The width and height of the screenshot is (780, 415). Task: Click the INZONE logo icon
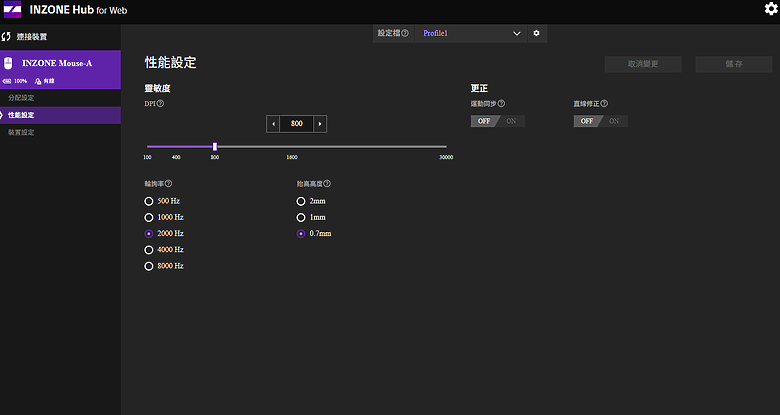[12, 9]
